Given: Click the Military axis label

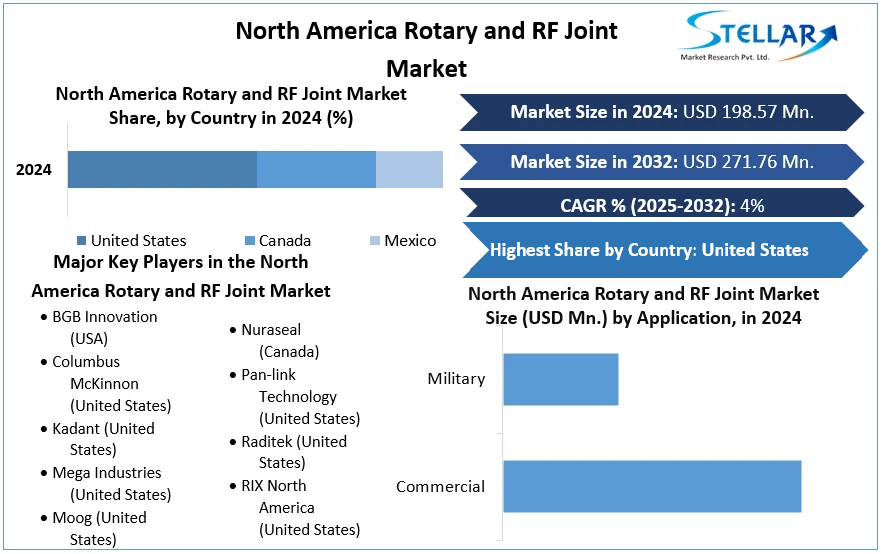Looking at the screenshot, I should 457,379.
